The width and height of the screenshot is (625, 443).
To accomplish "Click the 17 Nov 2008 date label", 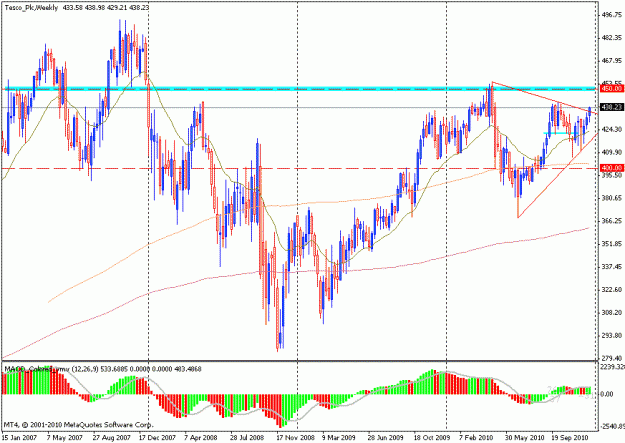I will (x=295, y=437).
